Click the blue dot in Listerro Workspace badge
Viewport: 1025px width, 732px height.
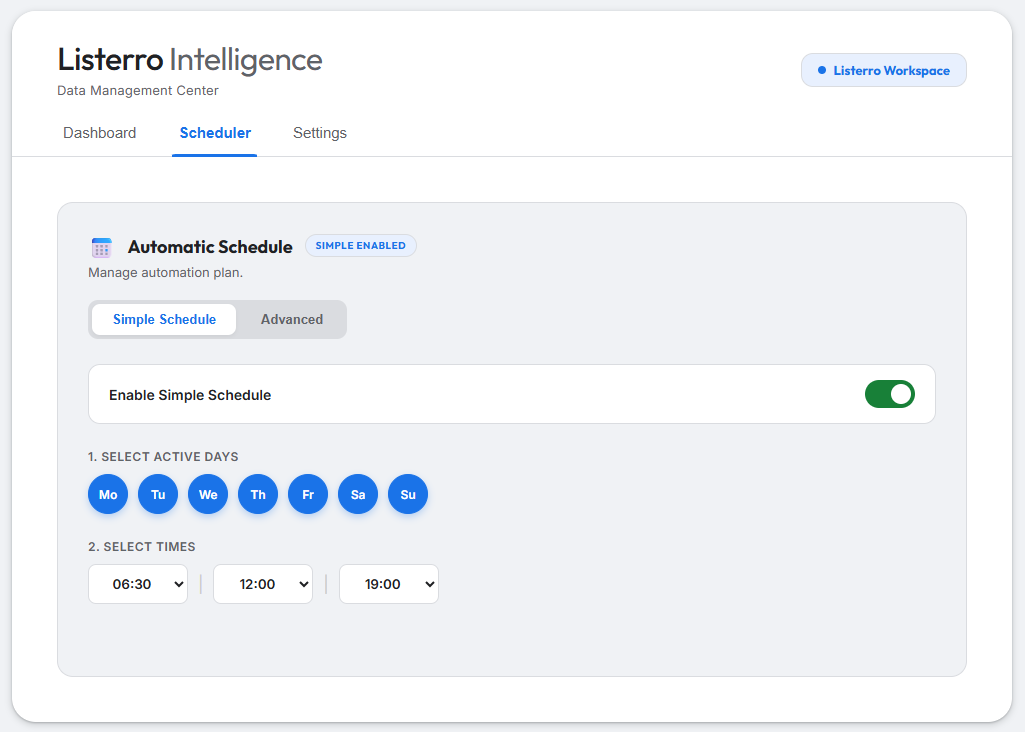click(x=822, y=70)
